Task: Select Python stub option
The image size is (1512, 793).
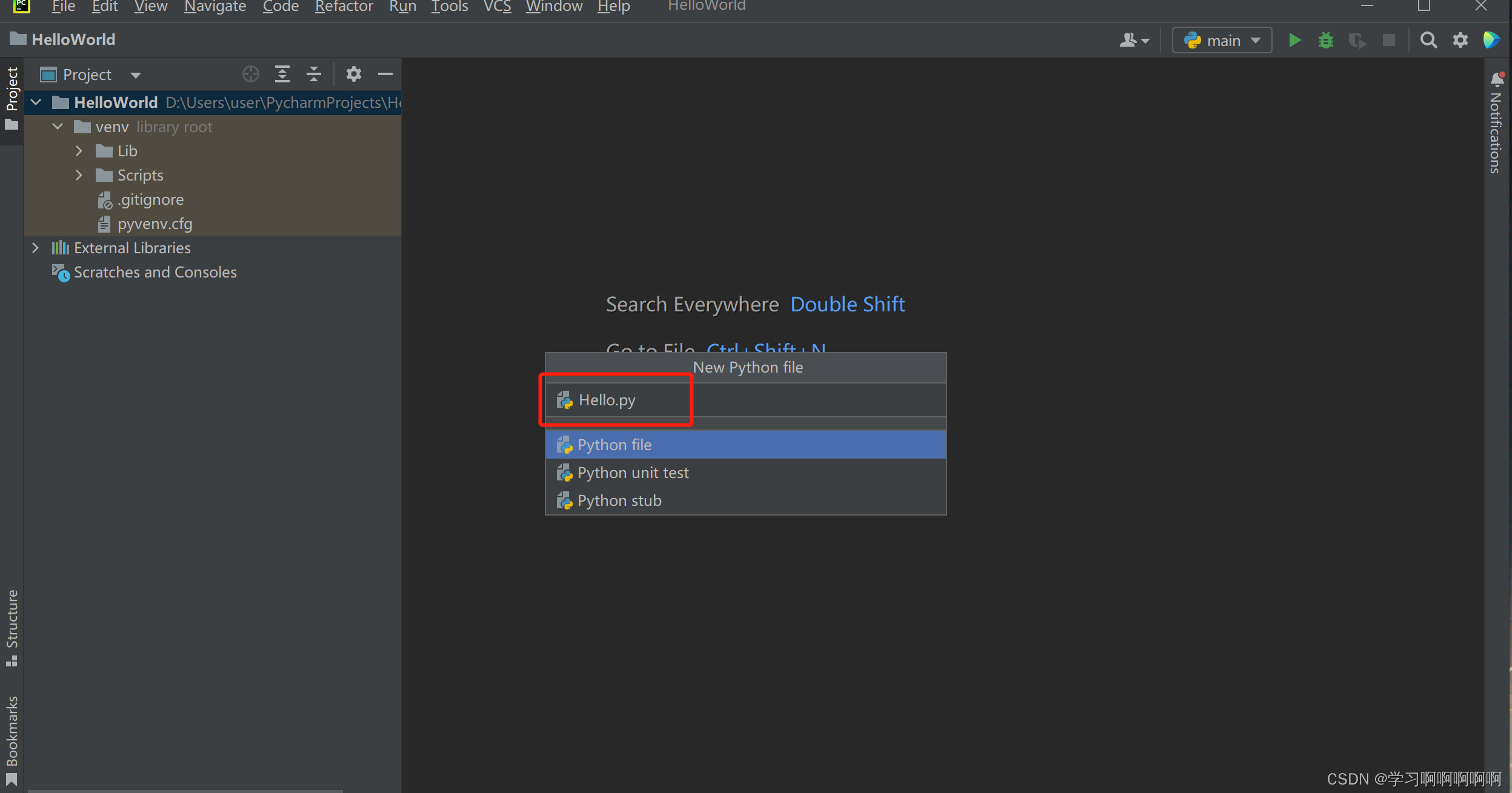Action: pyautogui.click(x=745, y=500)
